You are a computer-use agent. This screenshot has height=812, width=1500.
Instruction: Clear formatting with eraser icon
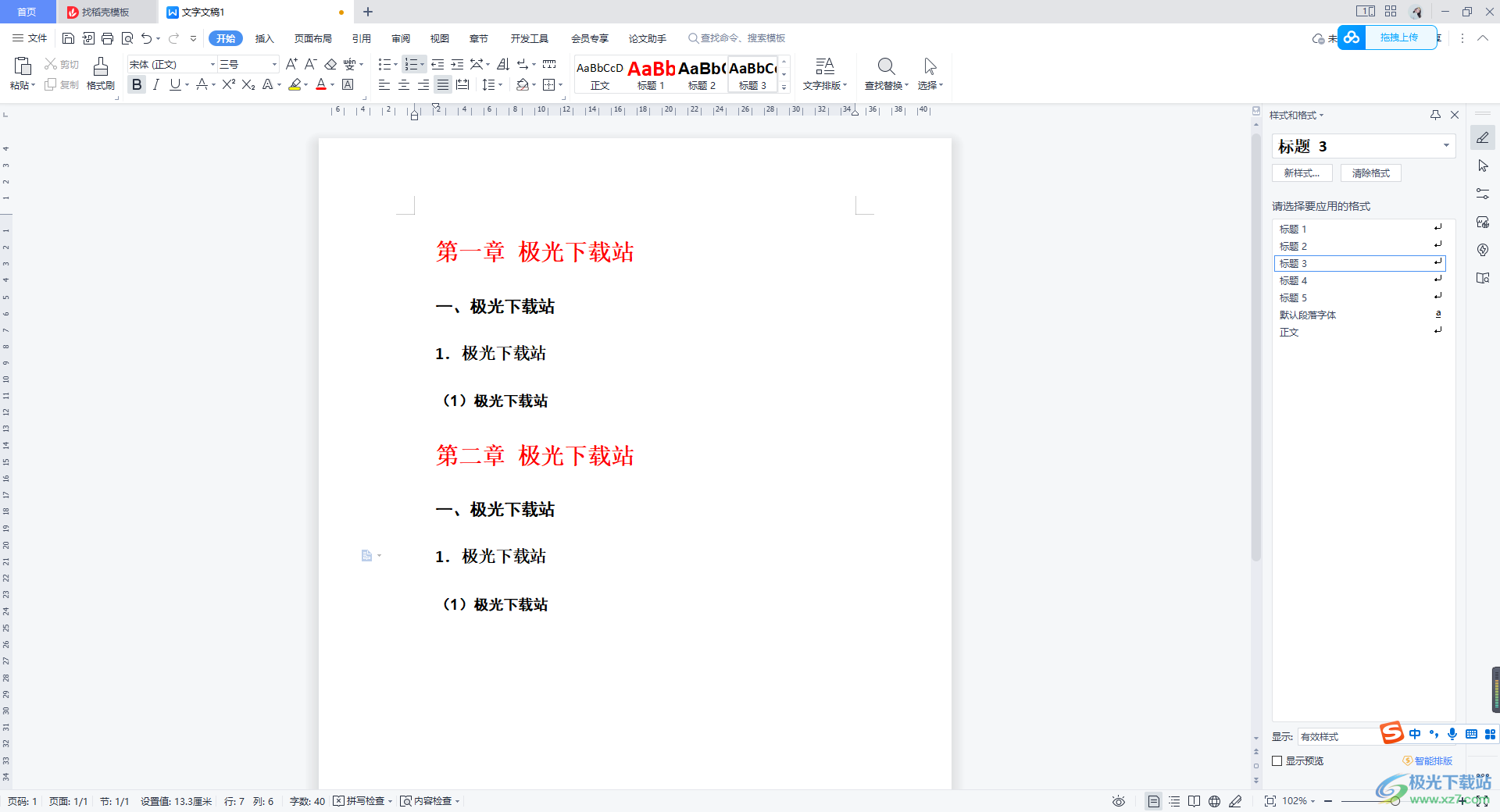pyautogui.click(x=330, y=64)
